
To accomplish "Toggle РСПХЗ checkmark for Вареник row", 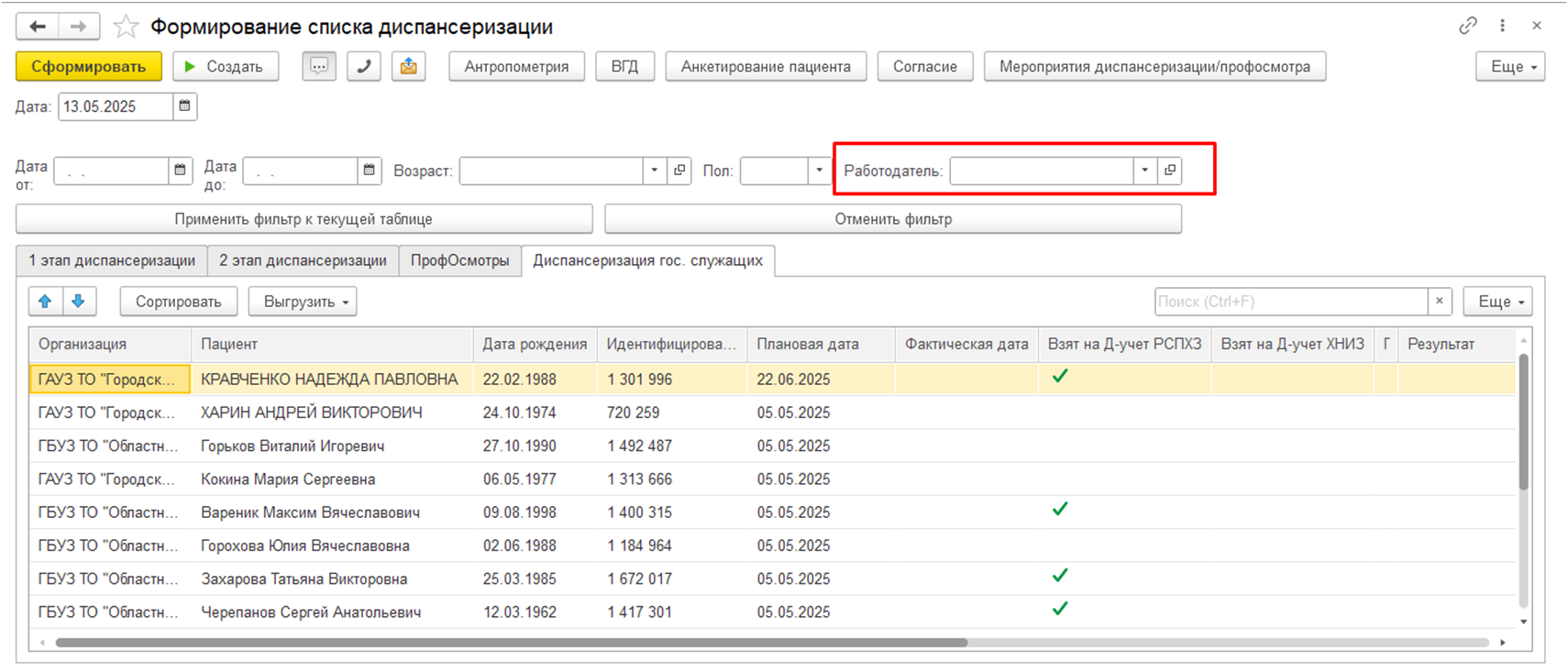I will pyautogui.click(x=1060, y=509).
